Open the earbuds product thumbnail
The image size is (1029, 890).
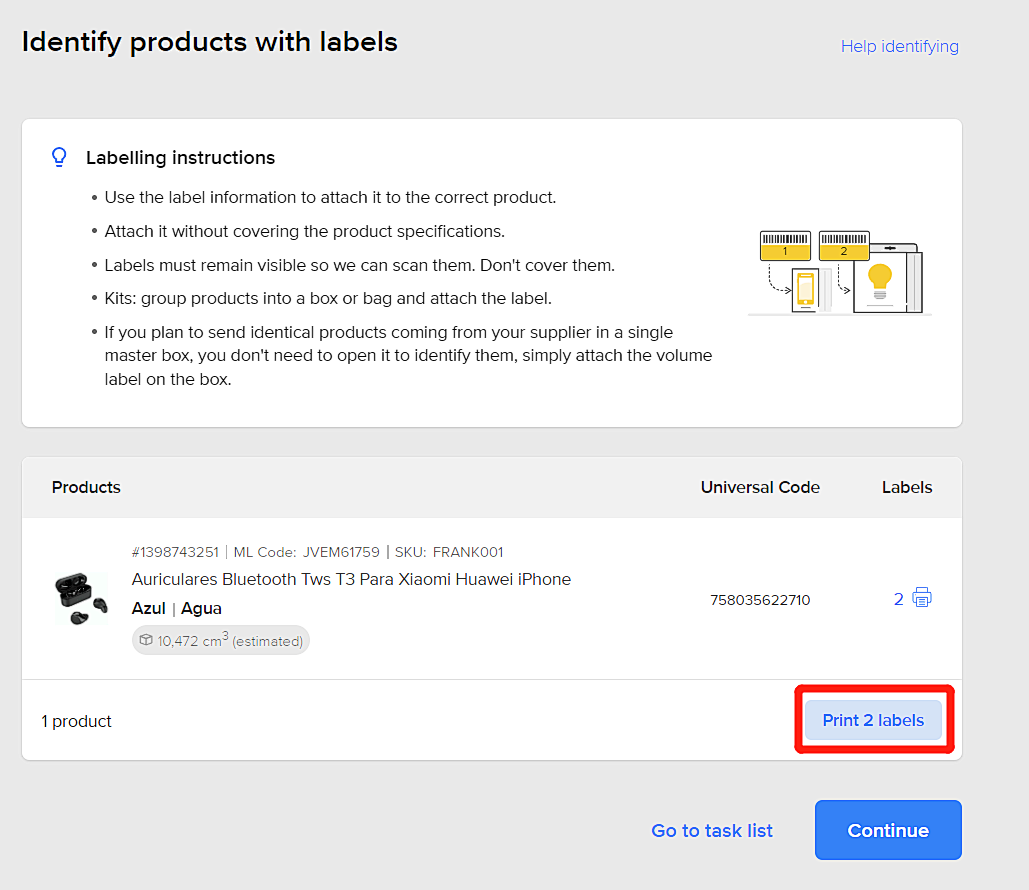point(80,598)
